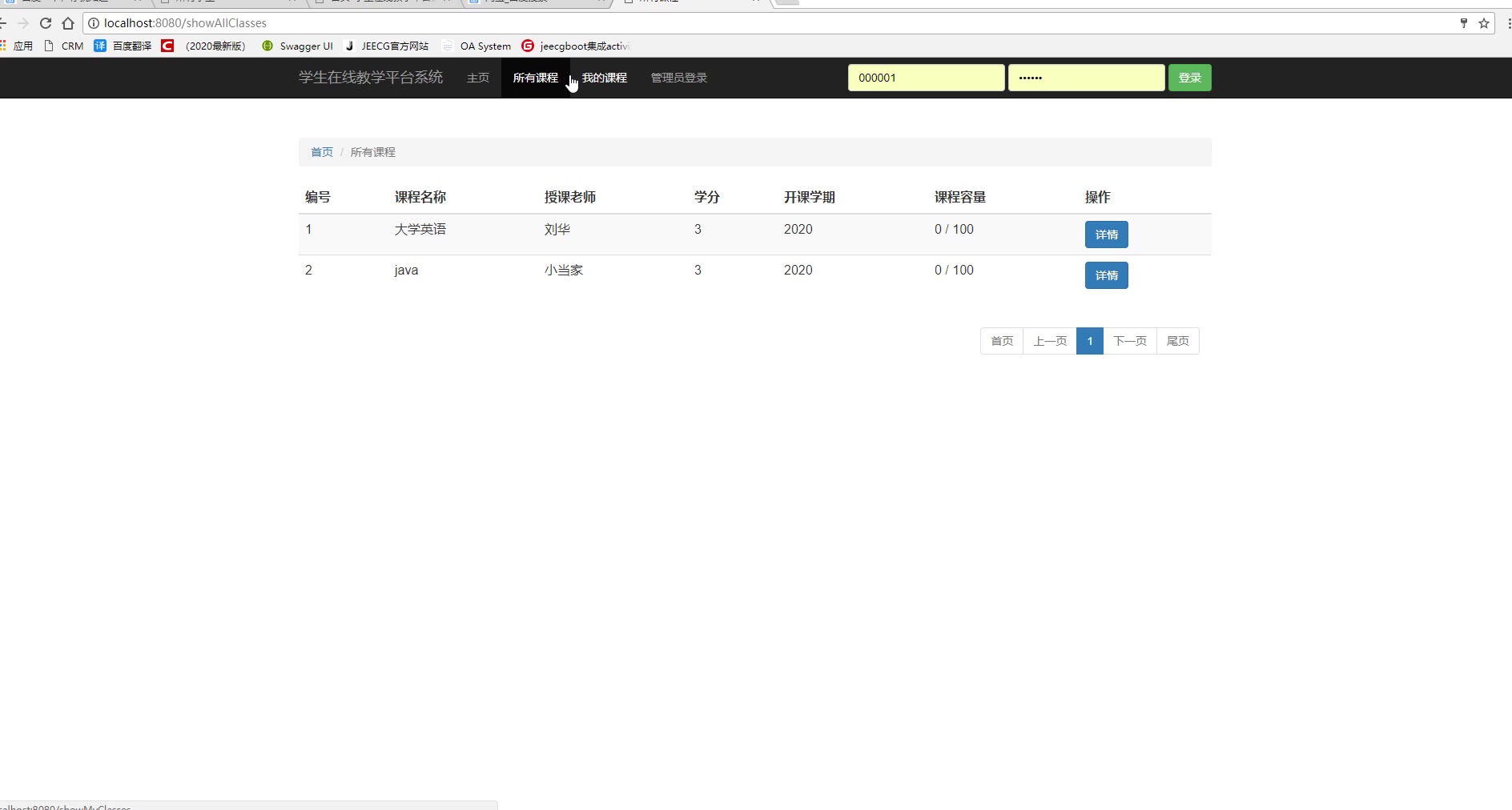Click the password input field
Viewport: 1512px width, 810px height.
coord(1086,78)
